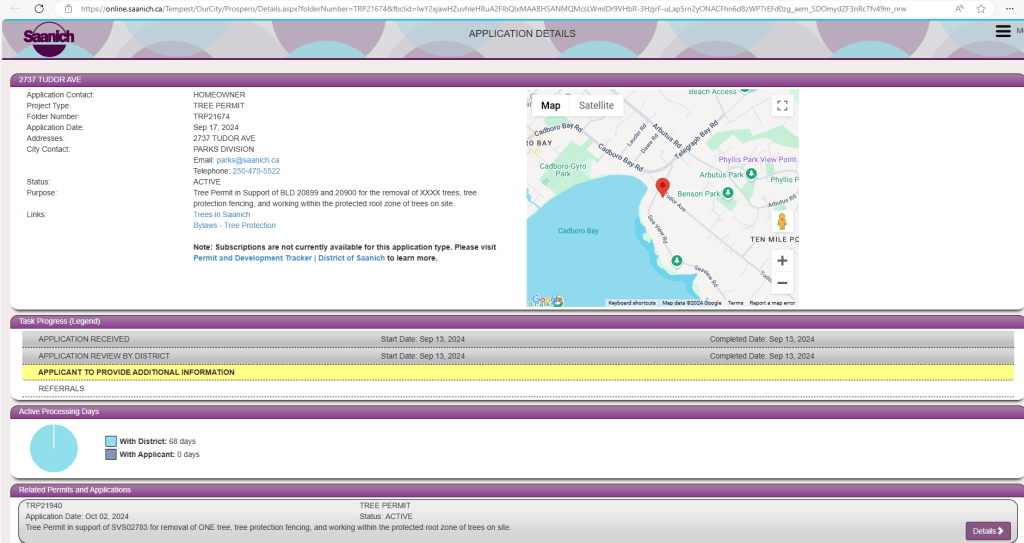Click the Saanich logo

click(48, 39)
